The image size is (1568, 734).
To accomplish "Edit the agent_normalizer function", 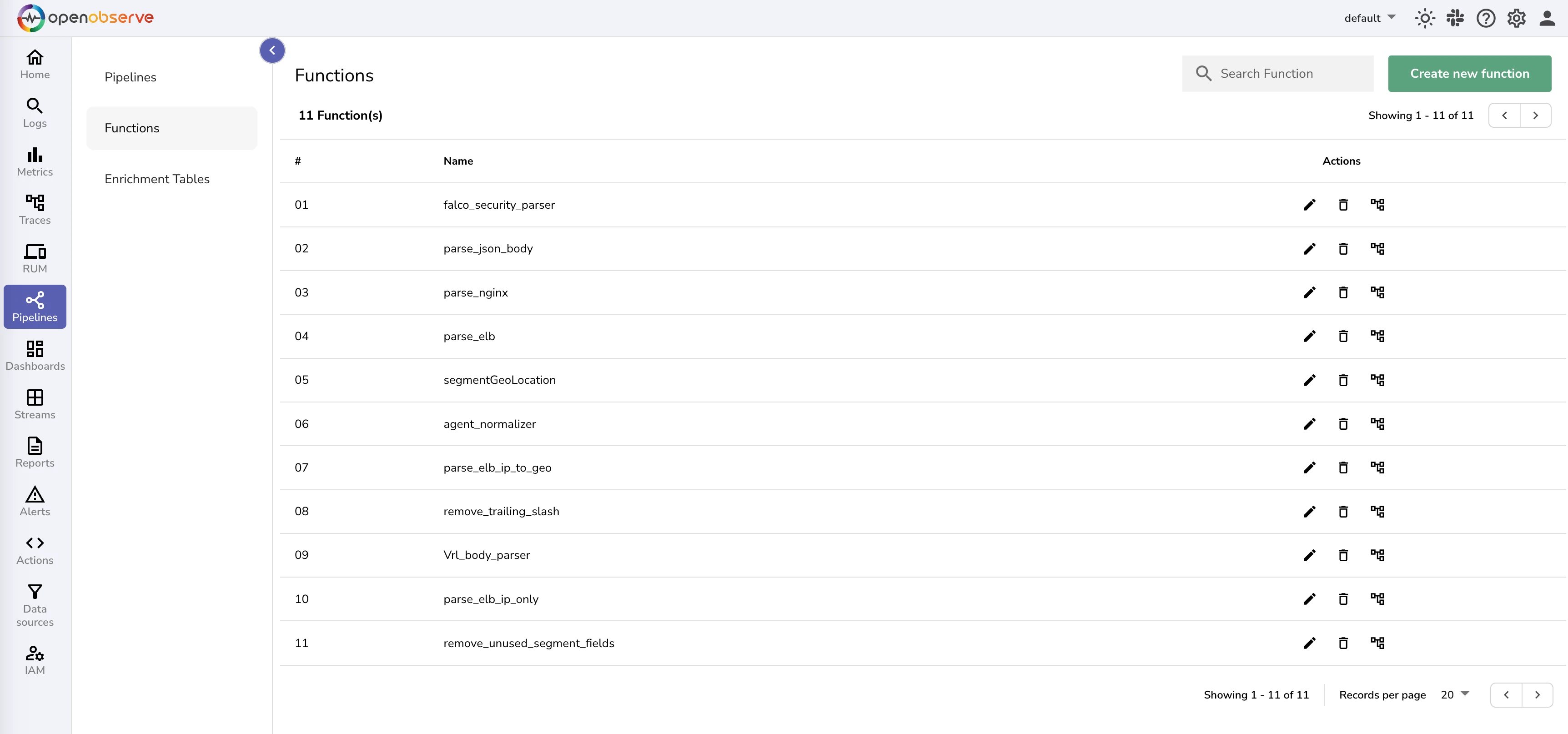I will point(1309,423).
